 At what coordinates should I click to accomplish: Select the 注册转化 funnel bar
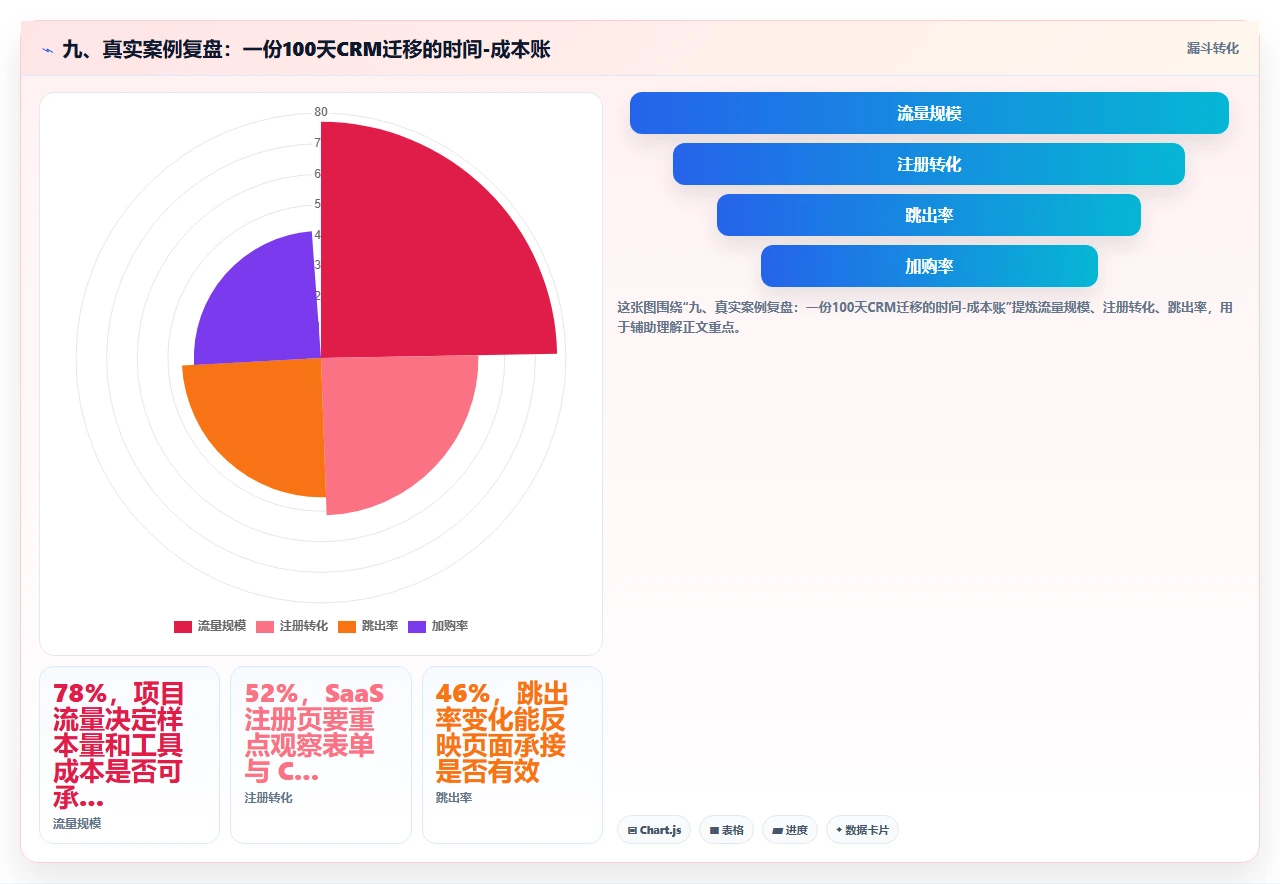tap(929, 164)
